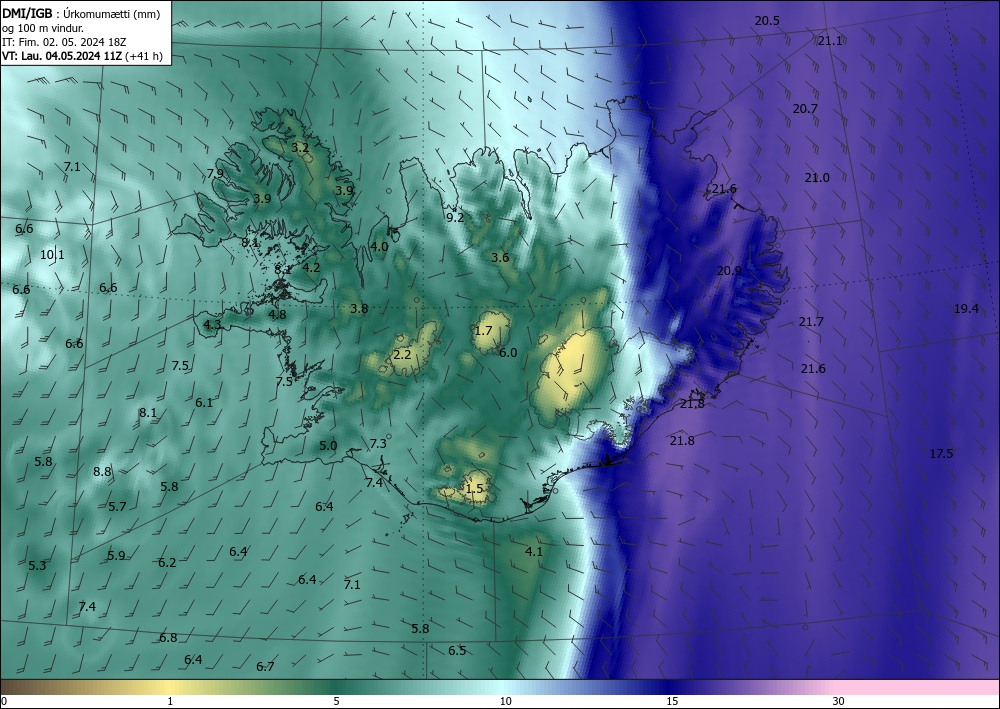
Task: Click the 4.3 precipitation value
Action: coord(212,325)
